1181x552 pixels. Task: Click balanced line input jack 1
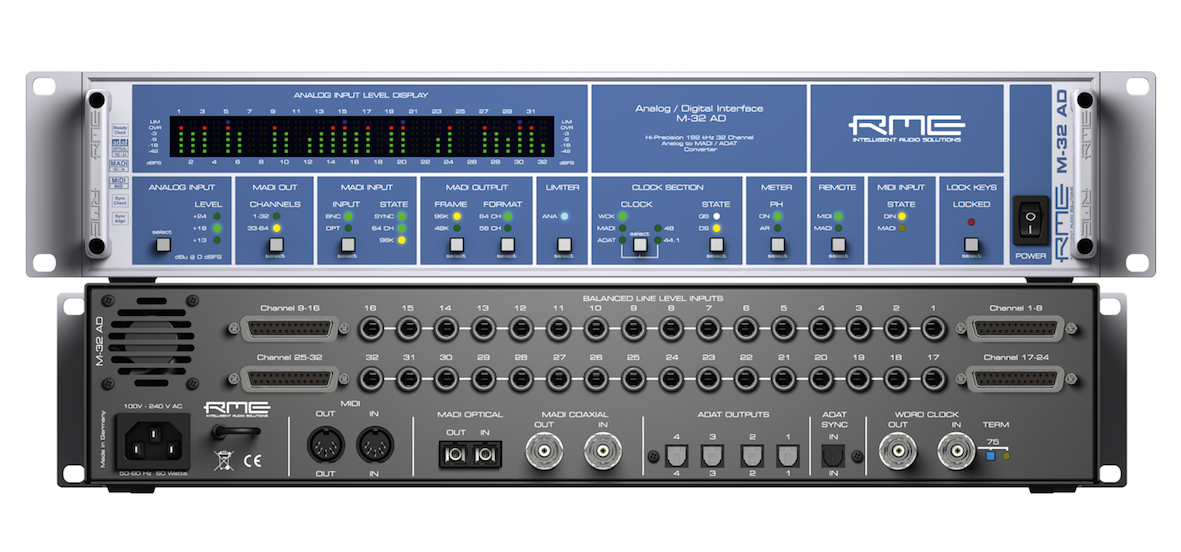[x=934, y=329]
